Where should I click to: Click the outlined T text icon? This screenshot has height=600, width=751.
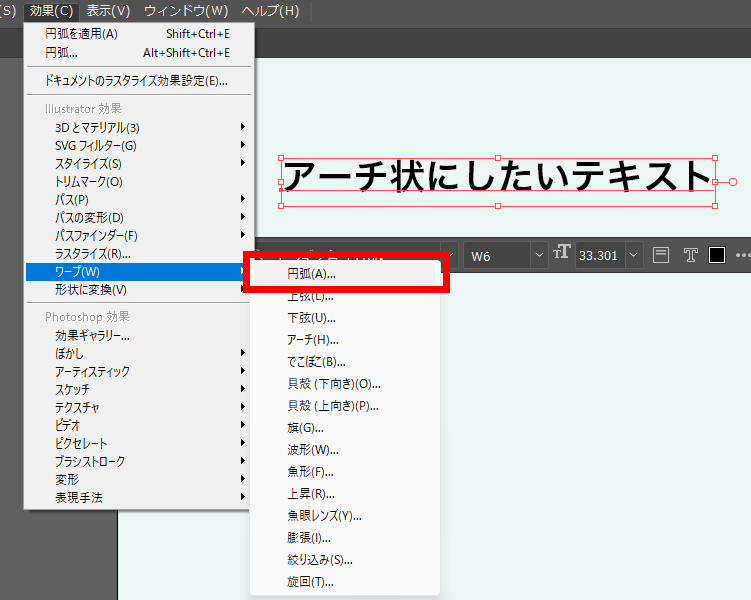(690, 255)
